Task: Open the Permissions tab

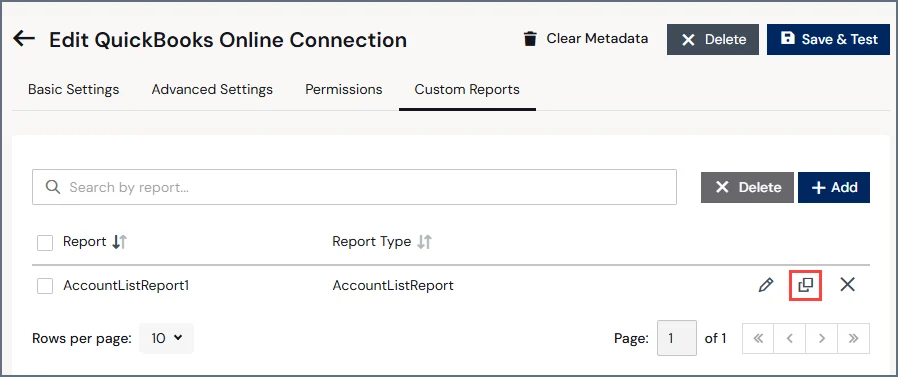Action: [x=344, y=89]
